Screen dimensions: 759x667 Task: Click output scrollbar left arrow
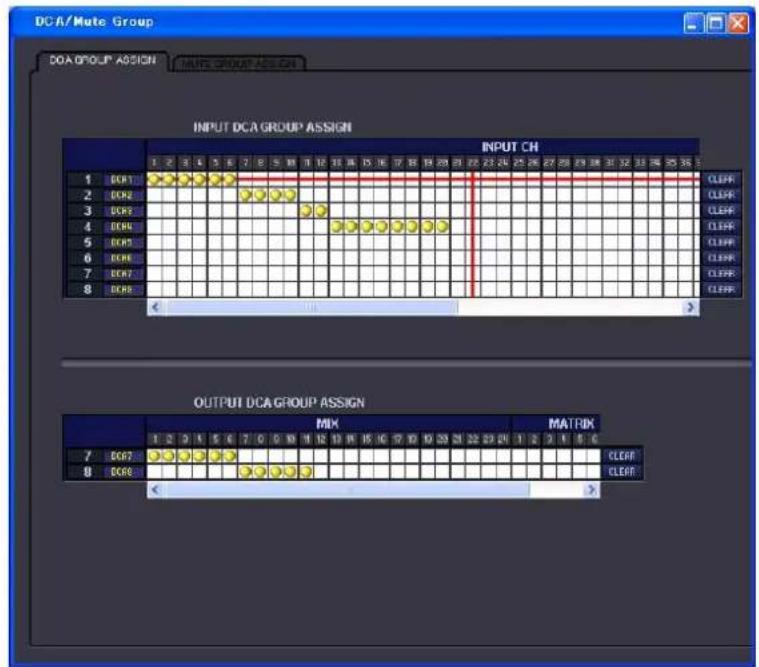[x=155, y=490]
